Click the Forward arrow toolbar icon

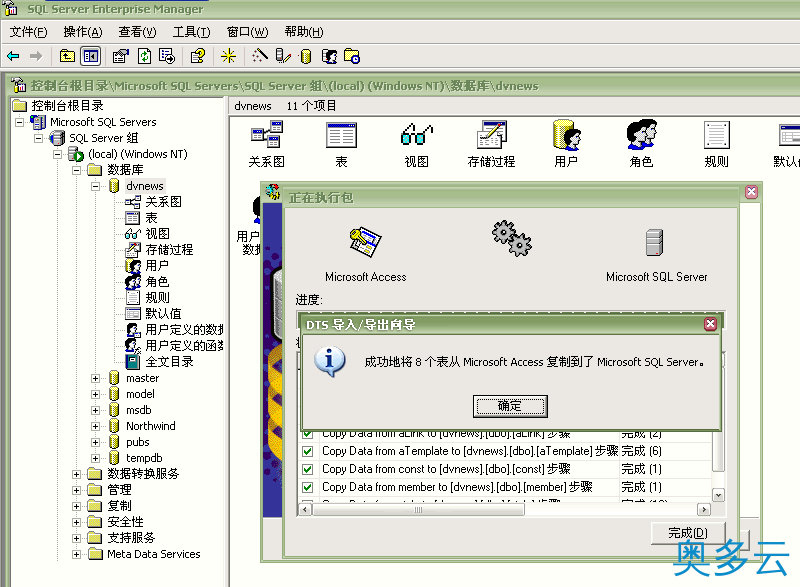pyautogui.click(x=36, y=56)
